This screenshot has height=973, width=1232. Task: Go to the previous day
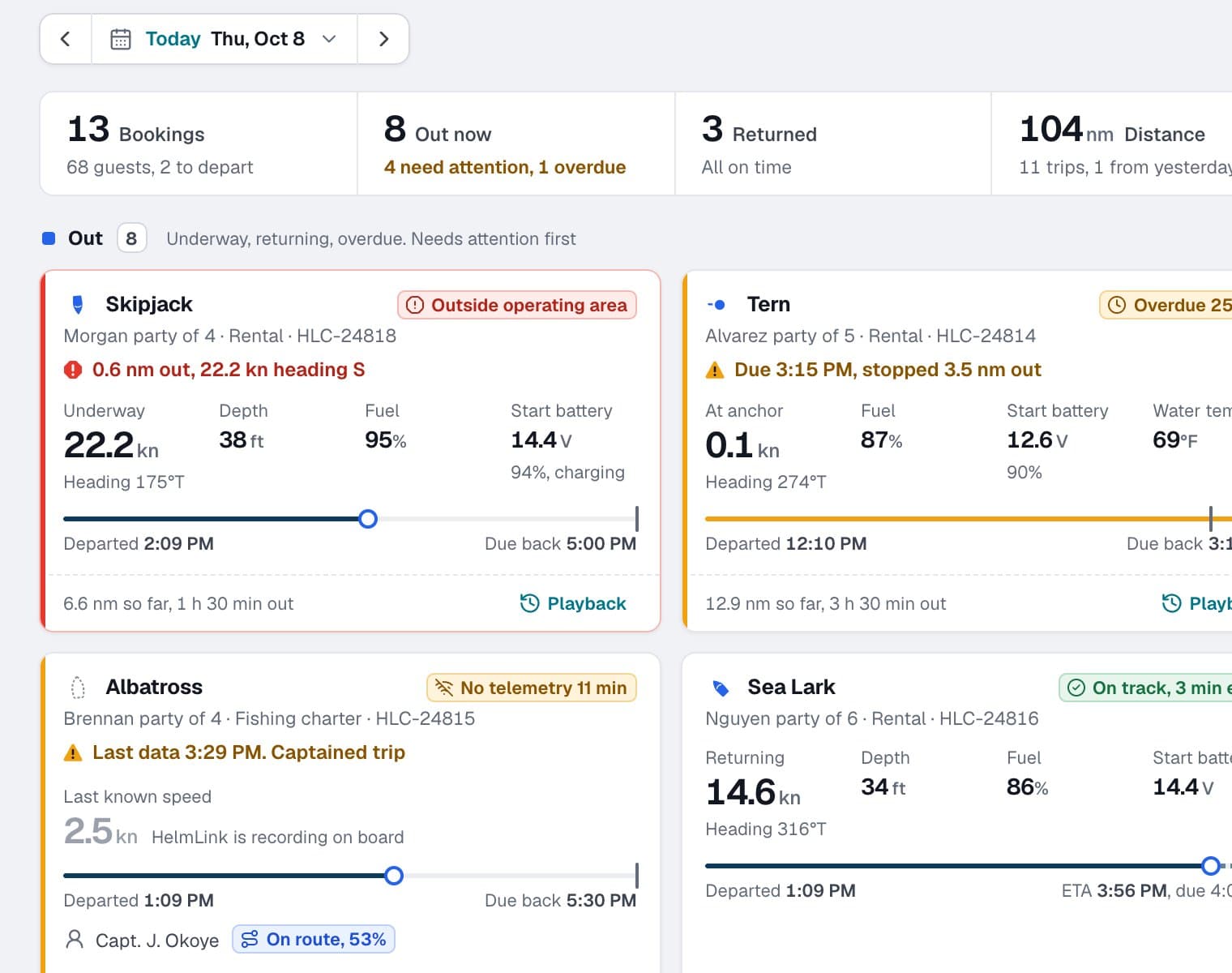click(x=66, y=39)
